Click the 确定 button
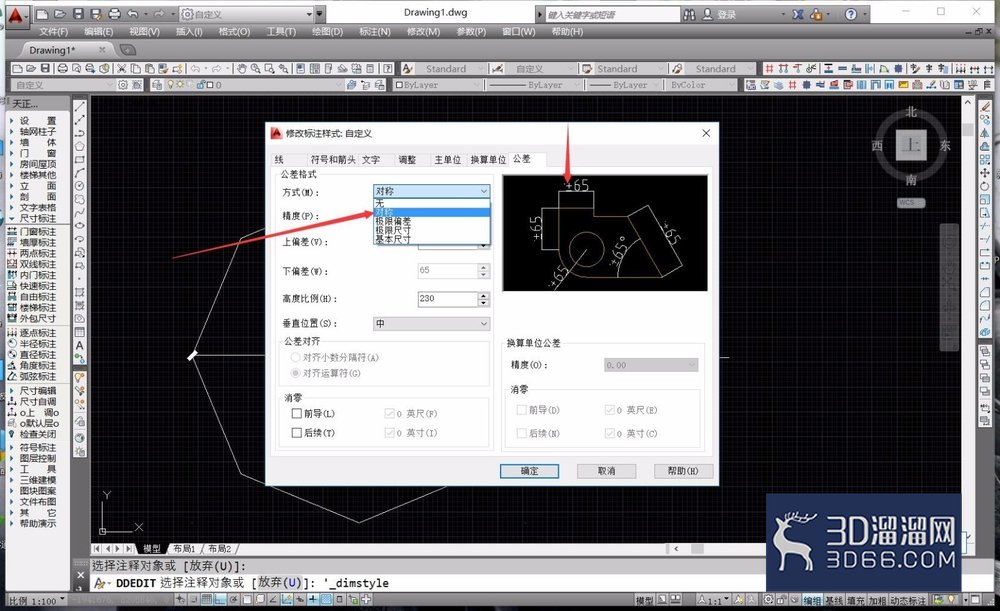Screen dimensions: 1000x611 [529, 471]
